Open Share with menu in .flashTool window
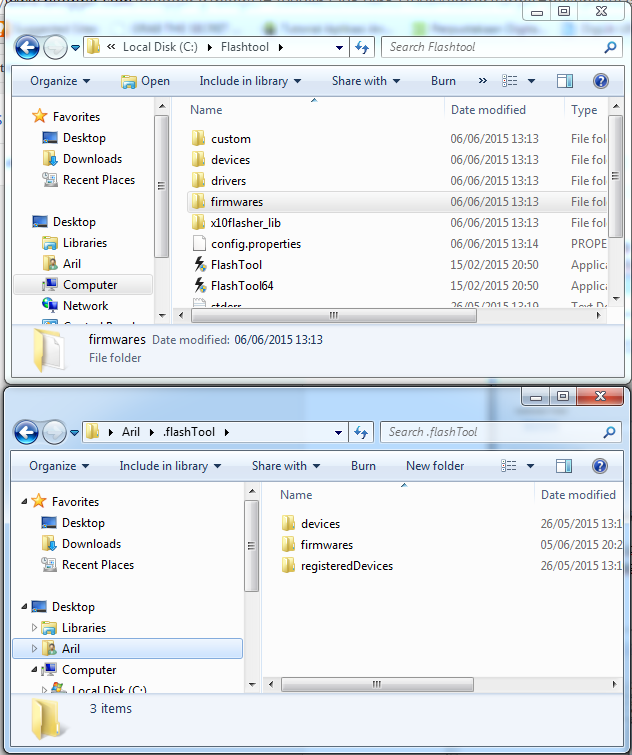This screenshot has height=755, width=632. [286, 466]
